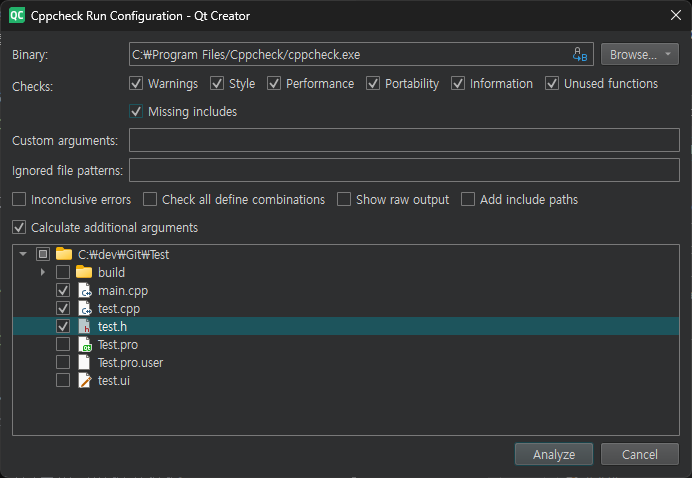Image resolution: width=692 pixels, height=478 pixels.
Task: Click the variable substitution icon in Binary field
Action: [x=579, y=54]
